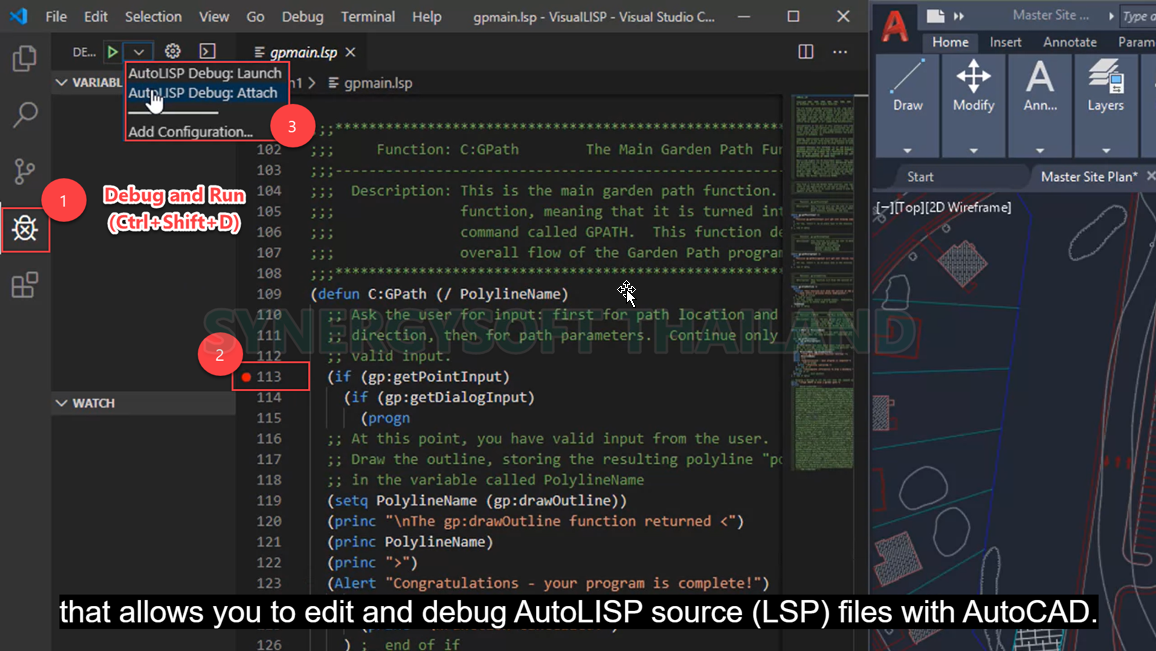The height and width of the screenshot is (651, 1156).
Task: Open the Extensions icon in the activity bar
Action: click(x=25, y=283)
